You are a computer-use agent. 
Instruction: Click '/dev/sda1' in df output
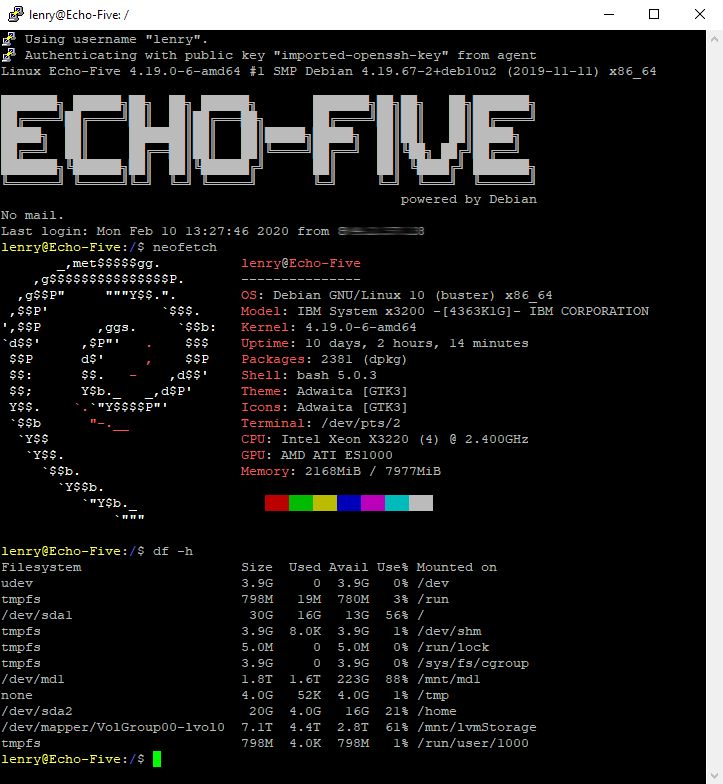pos(37,615)
